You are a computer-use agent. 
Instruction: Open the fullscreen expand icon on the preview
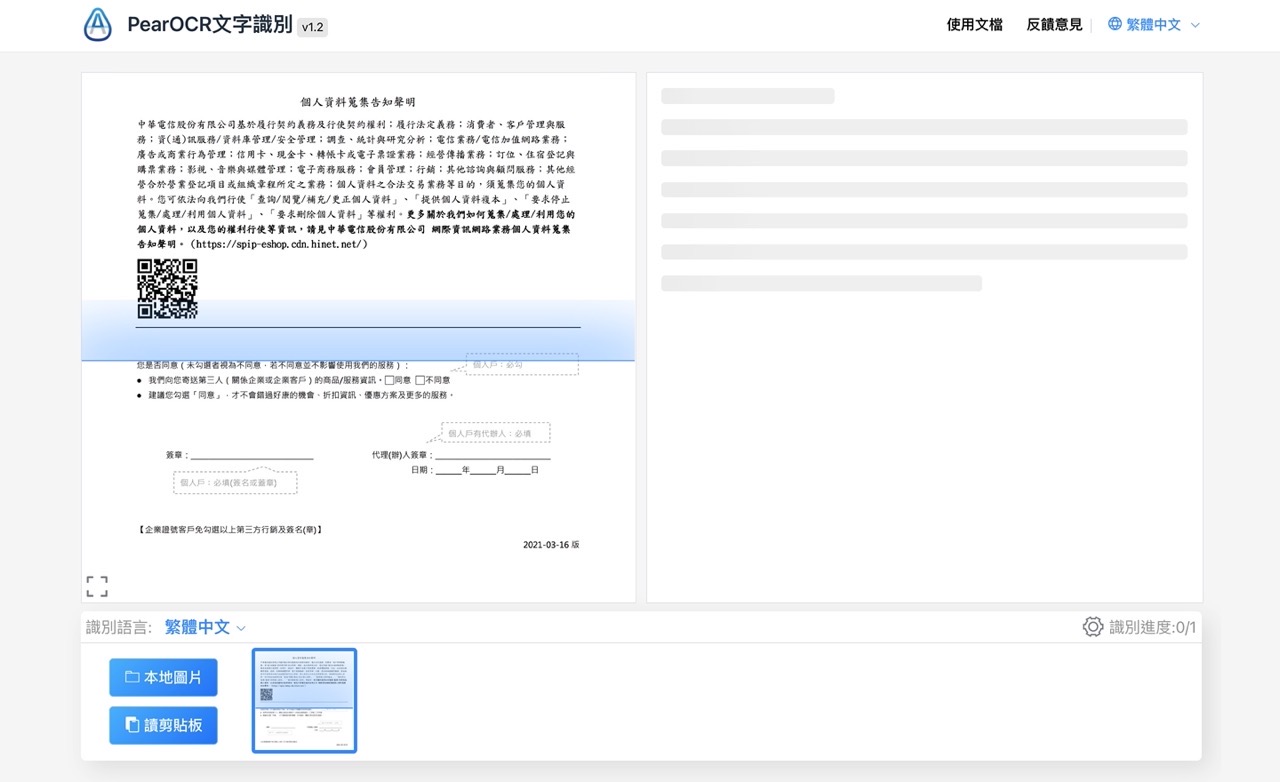pyautogui.click(x=97, y=586)
